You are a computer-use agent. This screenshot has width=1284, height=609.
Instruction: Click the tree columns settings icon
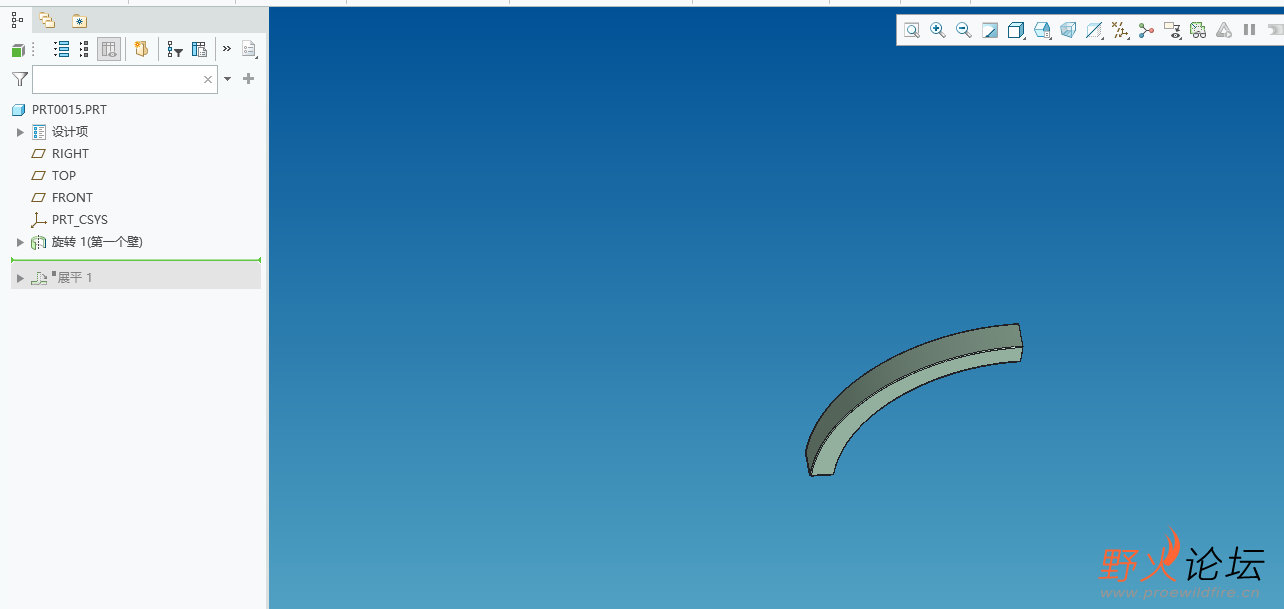199,49
